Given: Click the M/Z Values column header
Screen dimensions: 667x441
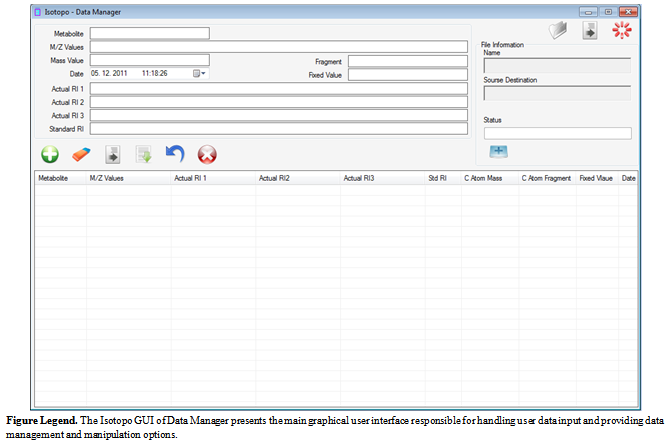Looking at the screenshot, I should (107, 178).
